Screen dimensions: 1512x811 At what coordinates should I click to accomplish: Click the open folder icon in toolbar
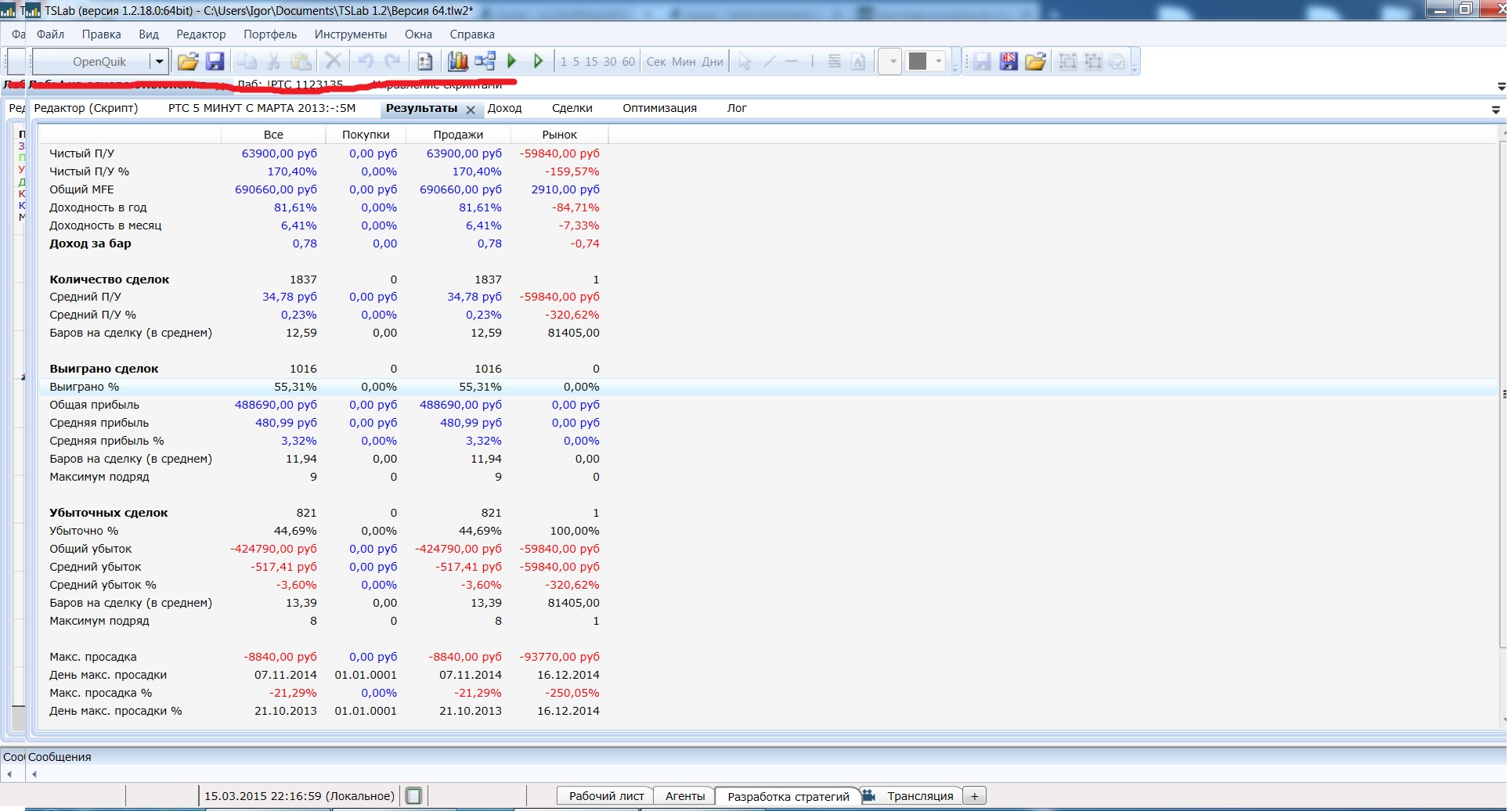[188, 62]
